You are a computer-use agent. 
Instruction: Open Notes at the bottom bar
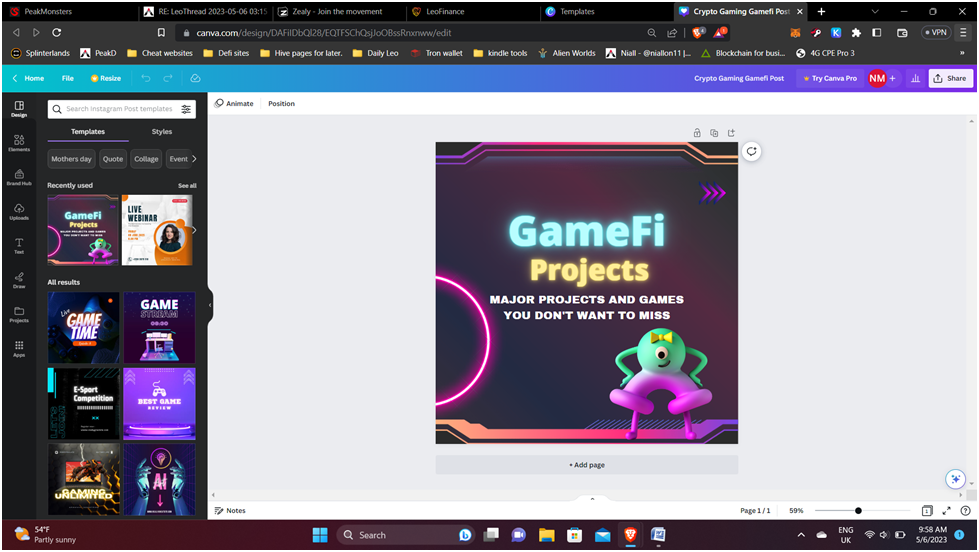coord(230,511)
